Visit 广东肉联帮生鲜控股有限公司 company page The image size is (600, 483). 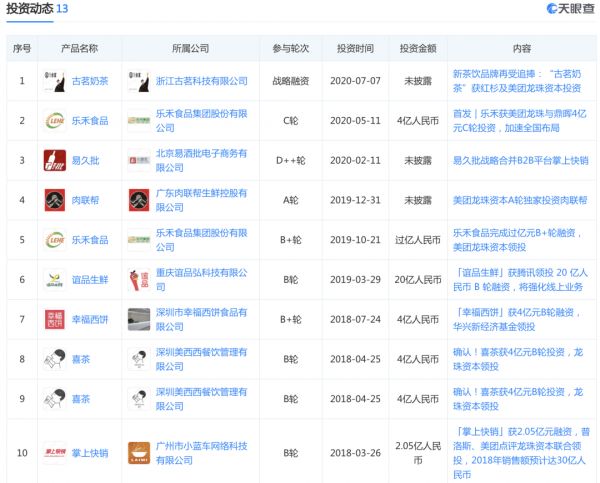pyautogui.click(x=203, y=200)
